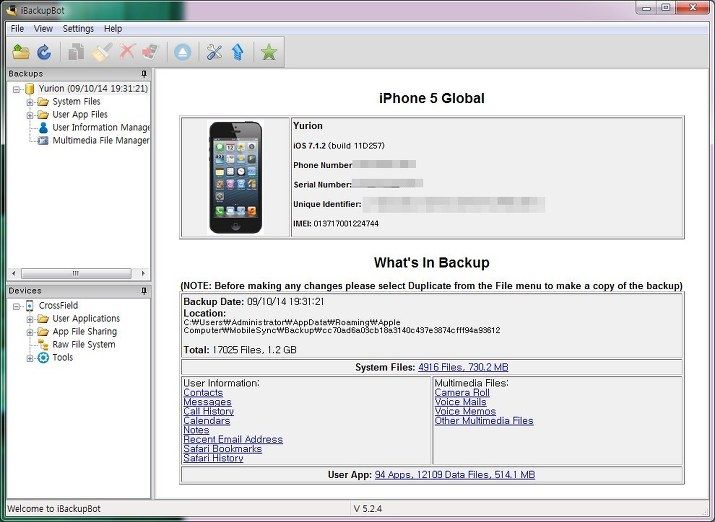Screen dimensions: 715x522
Task: Open the Safari History link
Action: click(x=213, y=458)
